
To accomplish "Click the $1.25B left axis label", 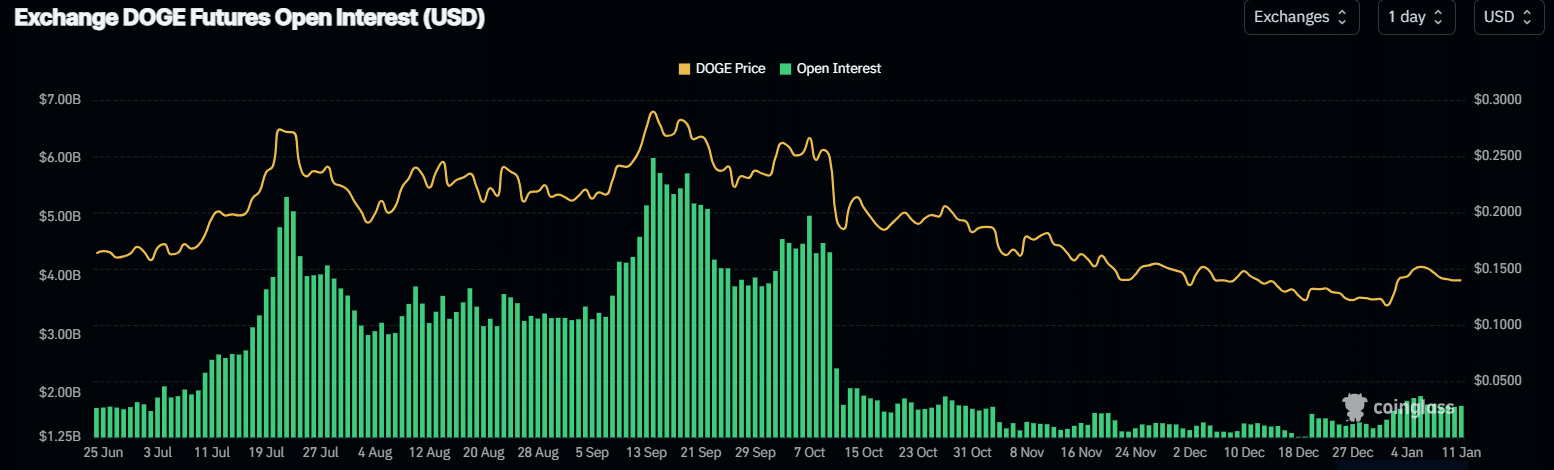I will click(x=59, y=437).
